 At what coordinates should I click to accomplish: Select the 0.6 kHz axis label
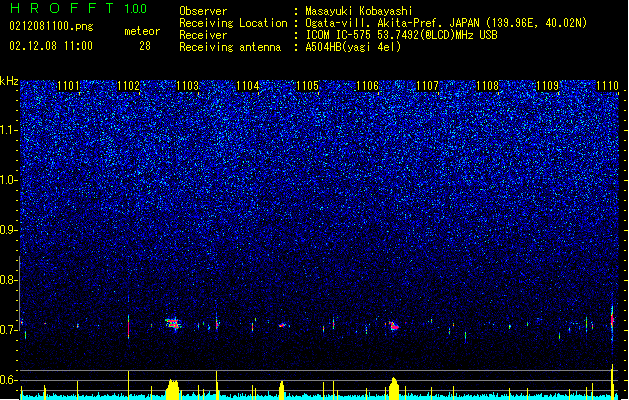[9, 380]
